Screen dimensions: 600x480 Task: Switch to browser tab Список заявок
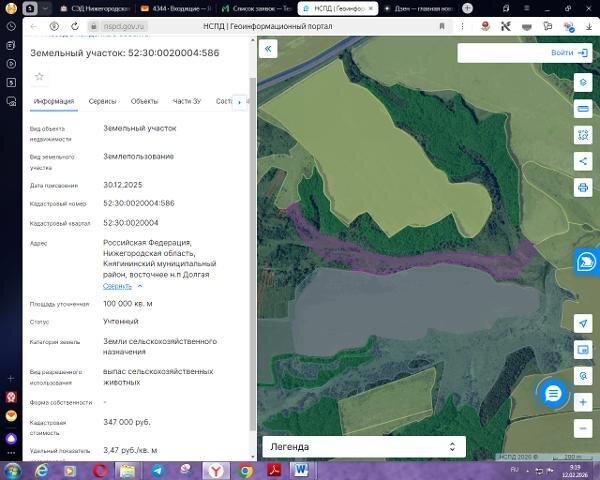tap(257, 8)
